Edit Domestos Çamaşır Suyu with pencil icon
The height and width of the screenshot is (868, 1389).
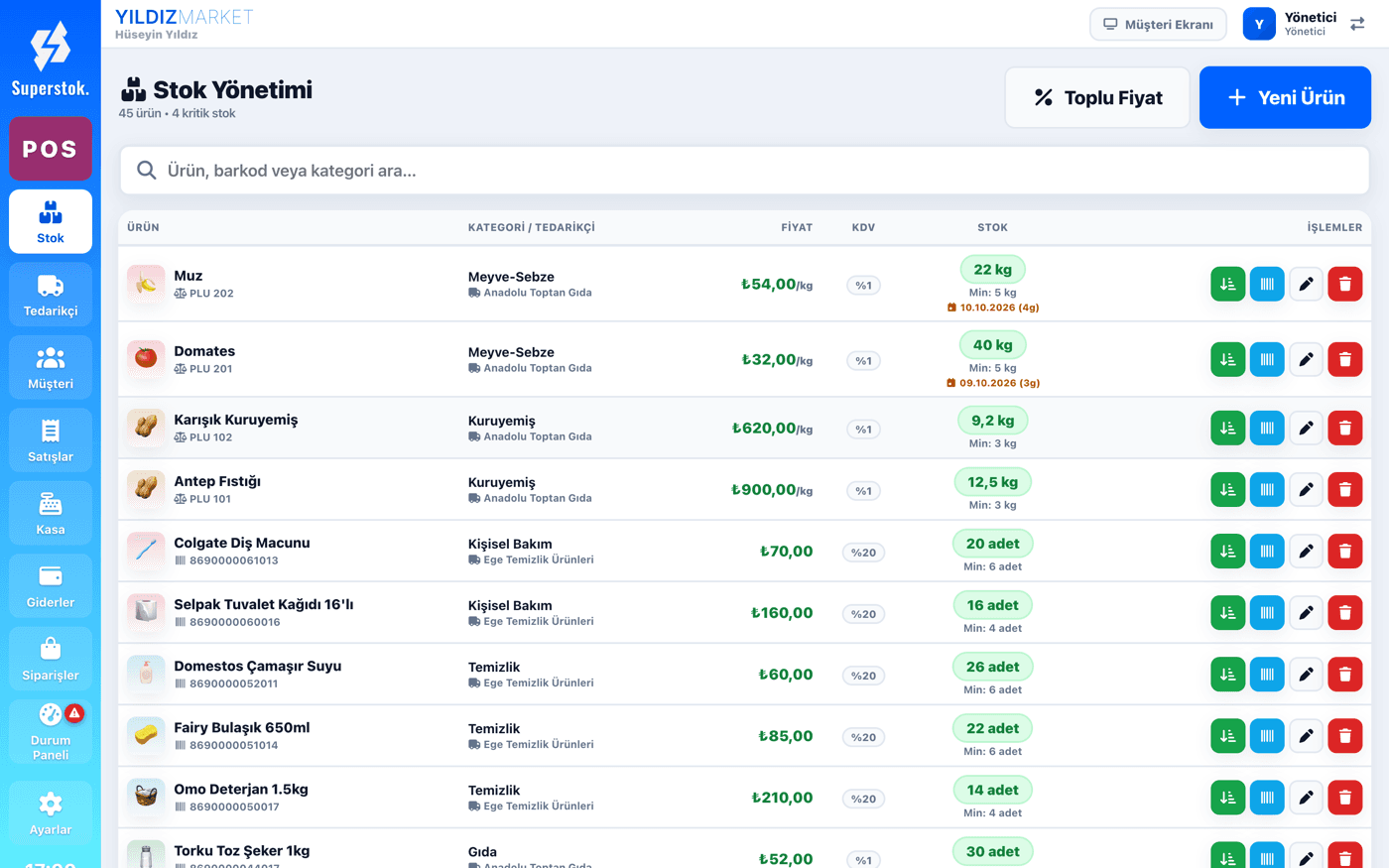[1306, 674]
